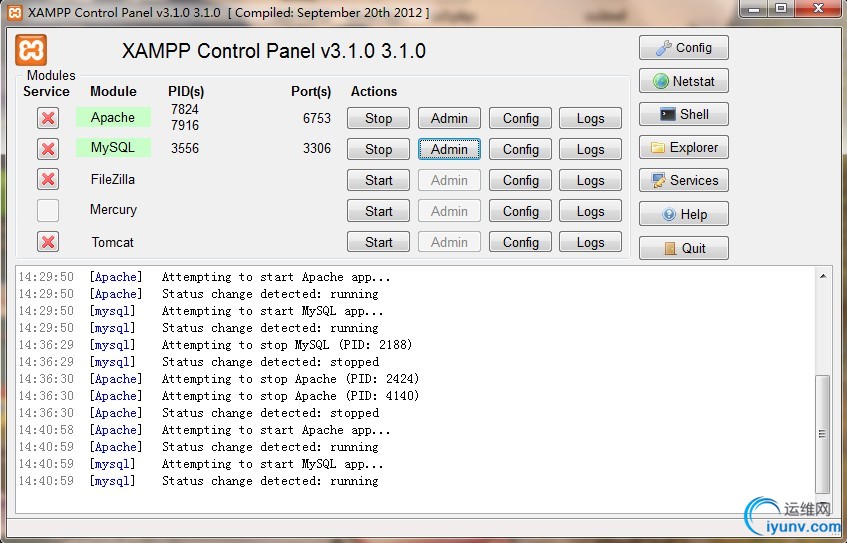Toggle the Tomcat service checkbox
The width and height of the screenshot is (847, 543).
pyautogui.click(x=48, y=242)
